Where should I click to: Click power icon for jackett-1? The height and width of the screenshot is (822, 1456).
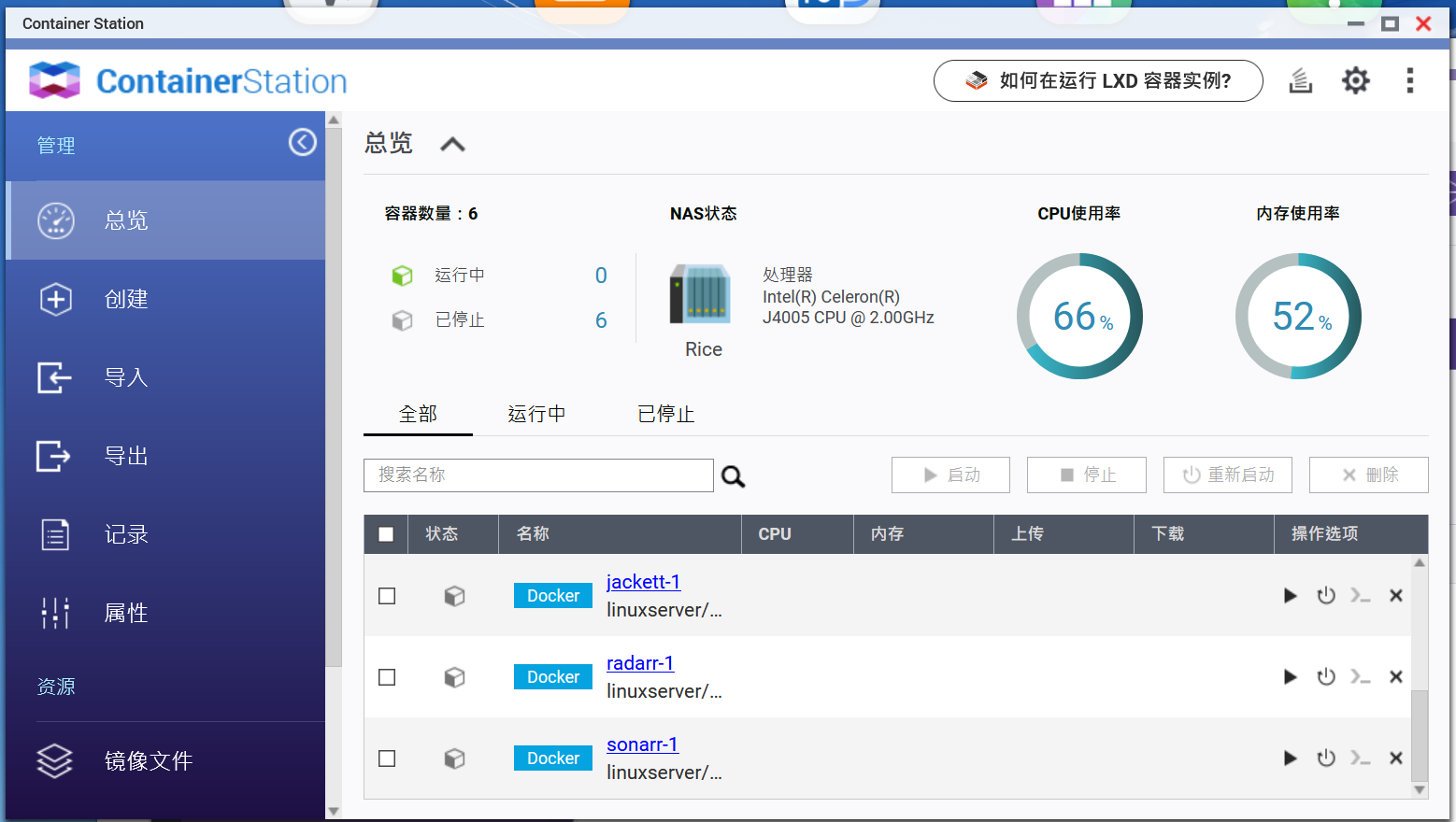coord(1326,595)
